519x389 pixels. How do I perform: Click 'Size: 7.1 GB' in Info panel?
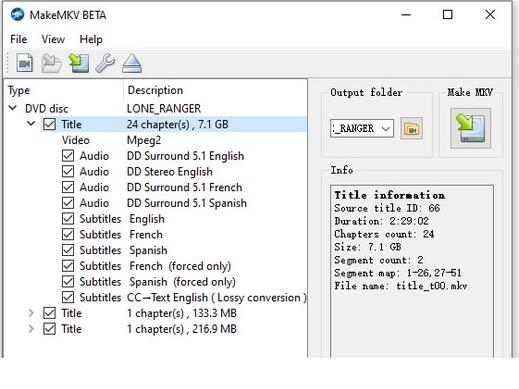[x=368, y=247]
